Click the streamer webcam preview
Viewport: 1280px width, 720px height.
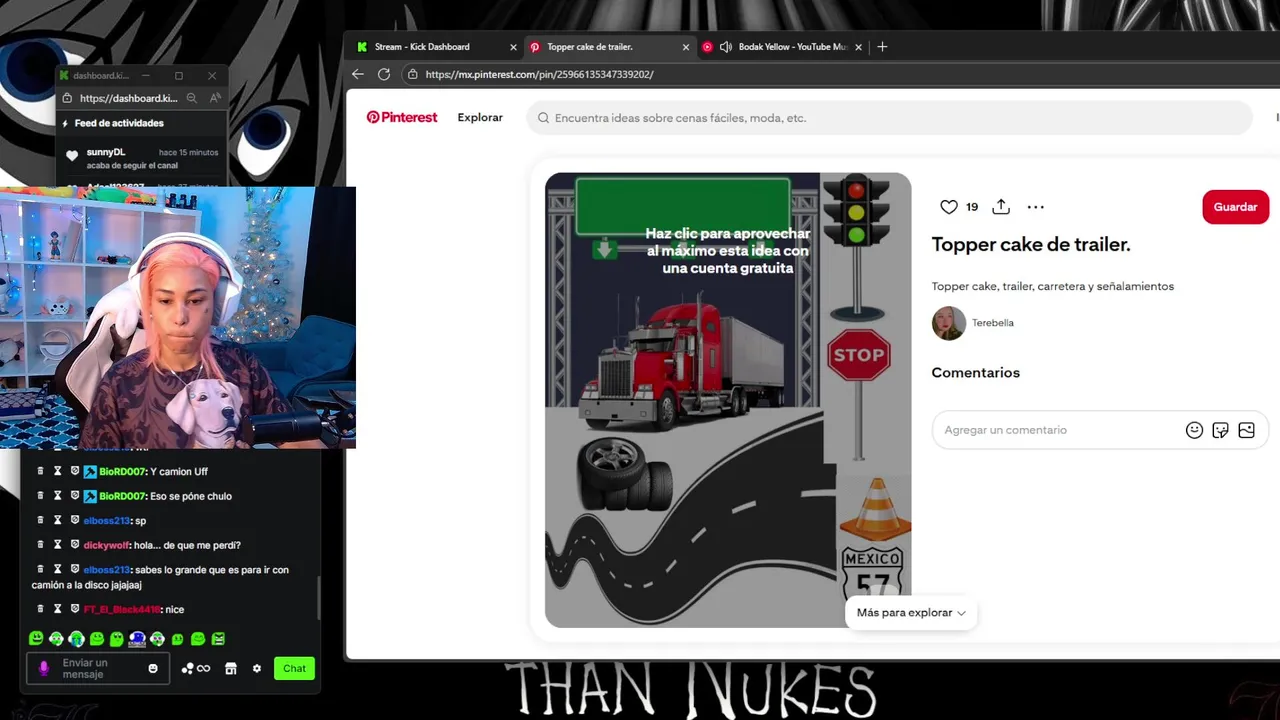point(178,318)
